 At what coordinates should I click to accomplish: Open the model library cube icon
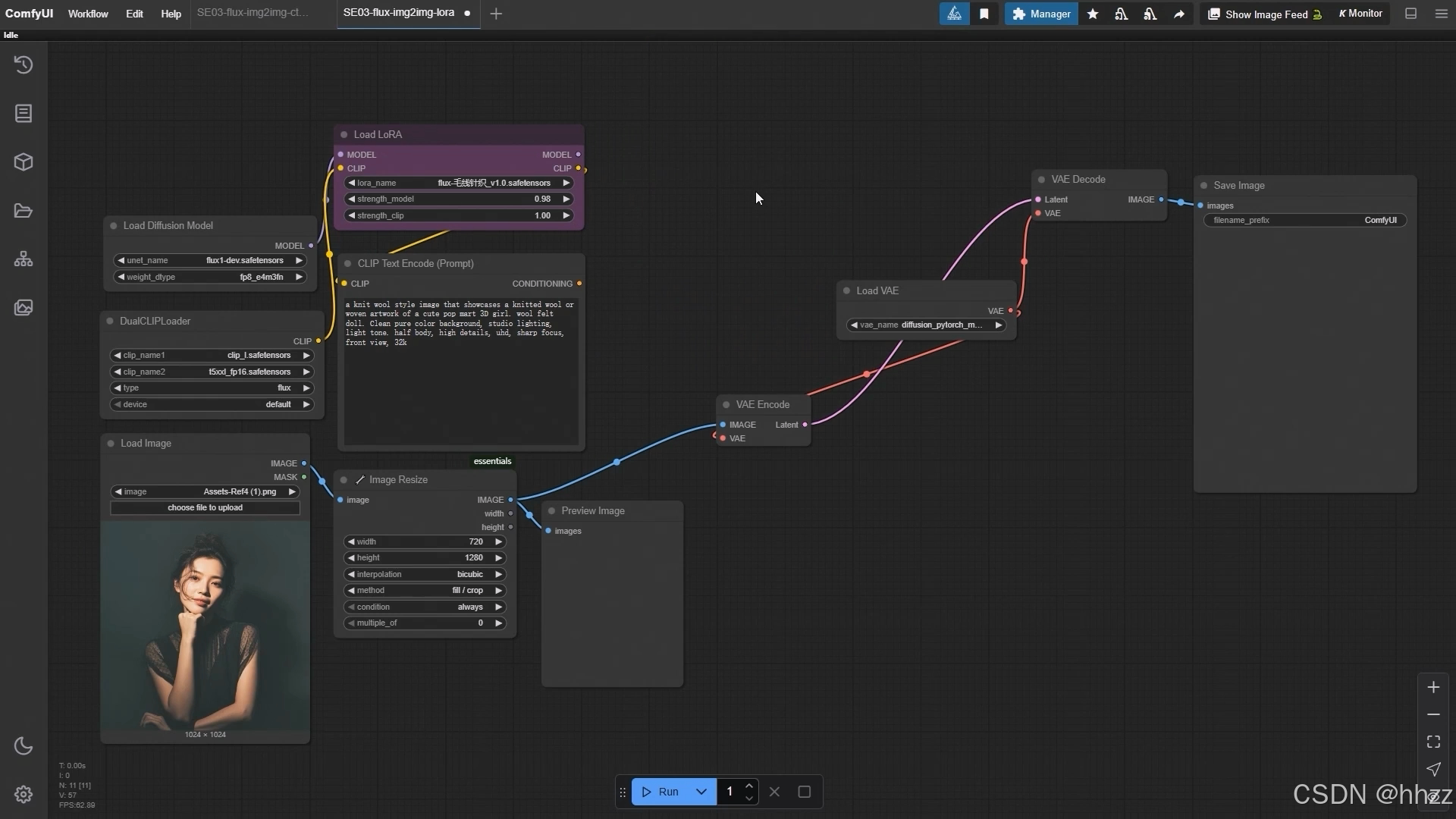click(x=24, y=162)
